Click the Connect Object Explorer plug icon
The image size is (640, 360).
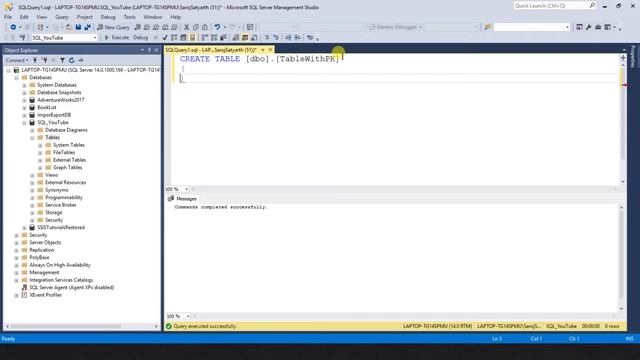pyautogui.click(x=35, y=60)
